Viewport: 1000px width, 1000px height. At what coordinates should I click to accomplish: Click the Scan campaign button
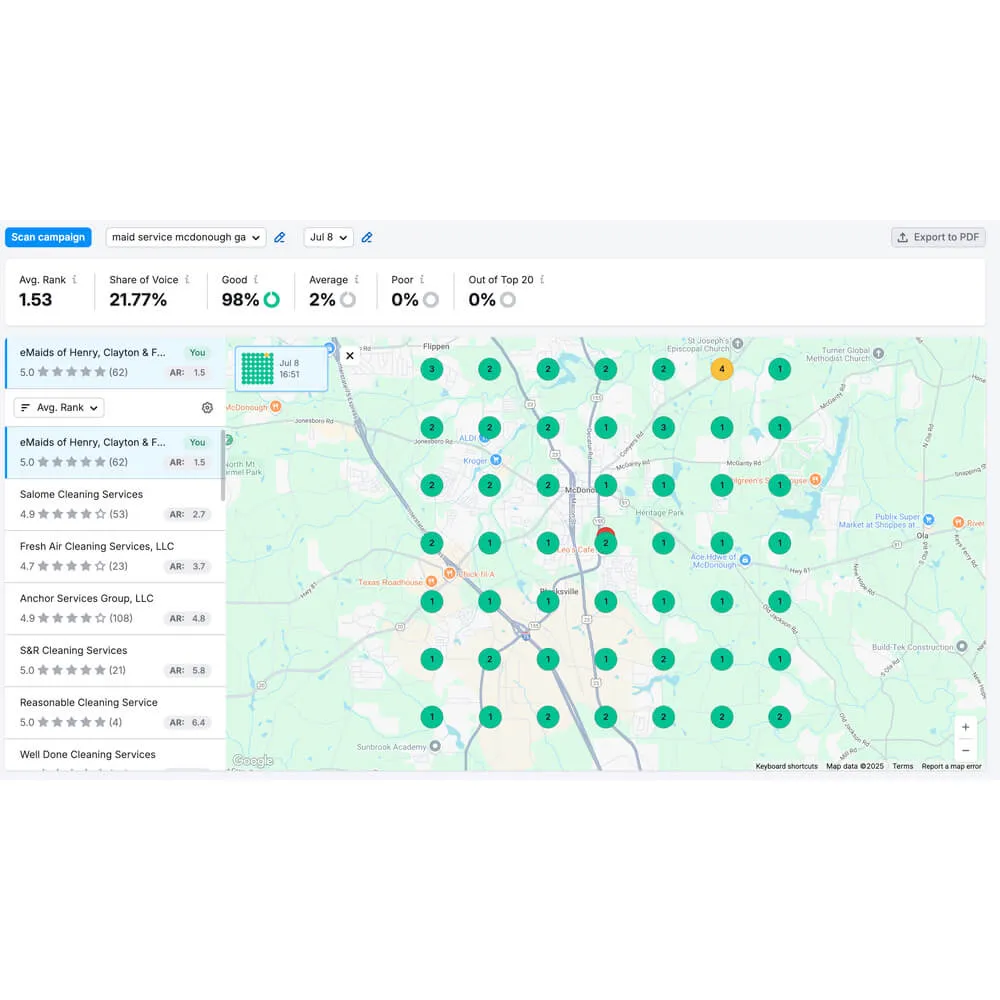[48, 237]
